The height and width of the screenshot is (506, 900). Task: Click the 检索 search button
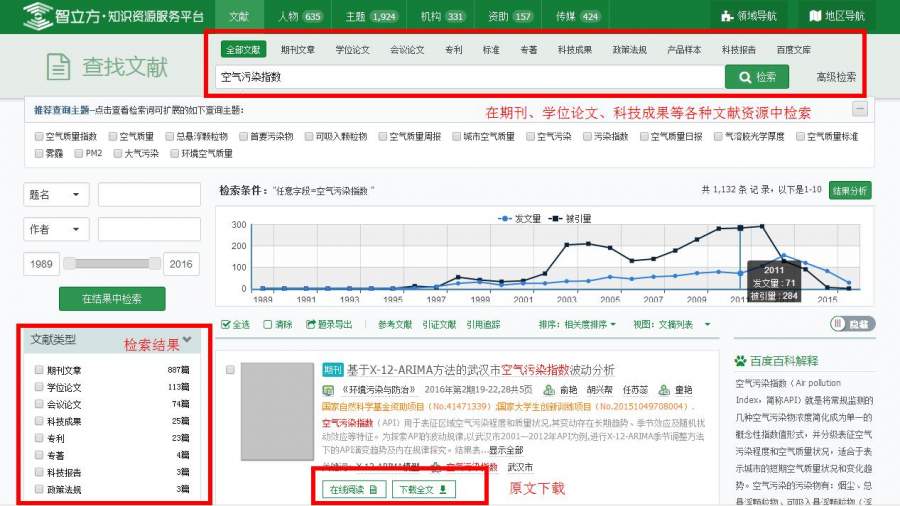(x=757, y=77)
